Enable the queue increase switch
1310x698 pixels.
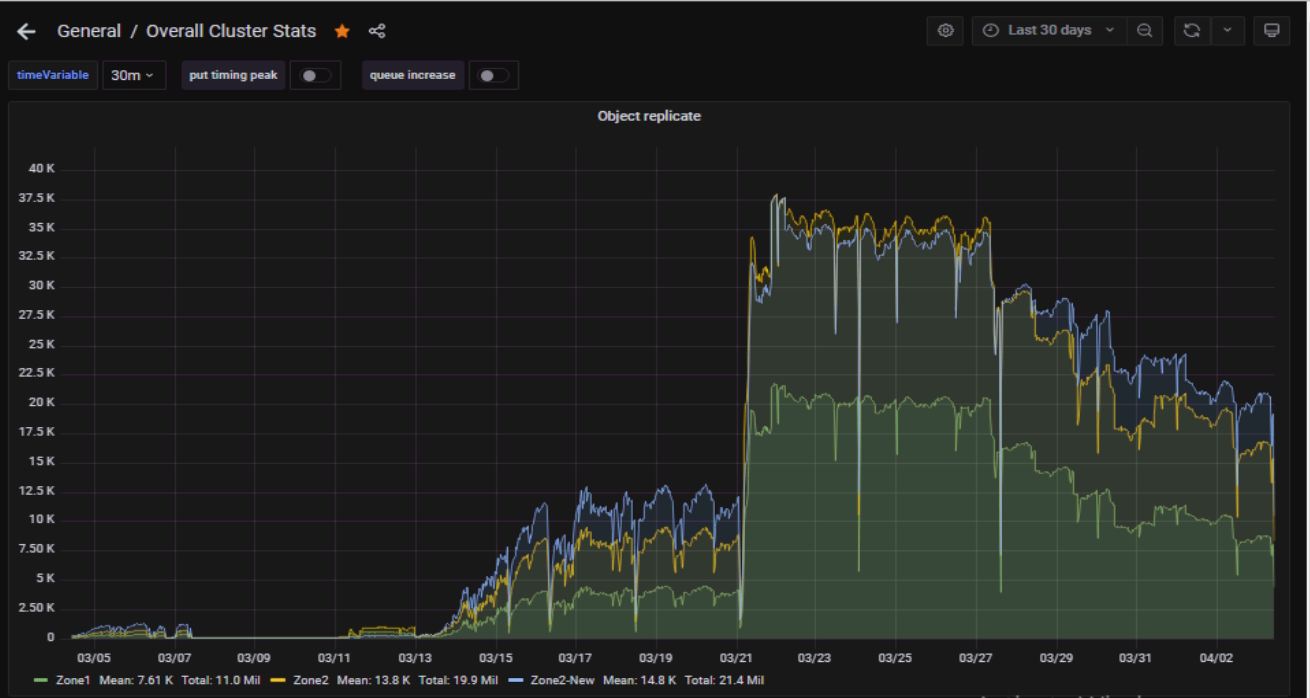click(x=493, y=75)
